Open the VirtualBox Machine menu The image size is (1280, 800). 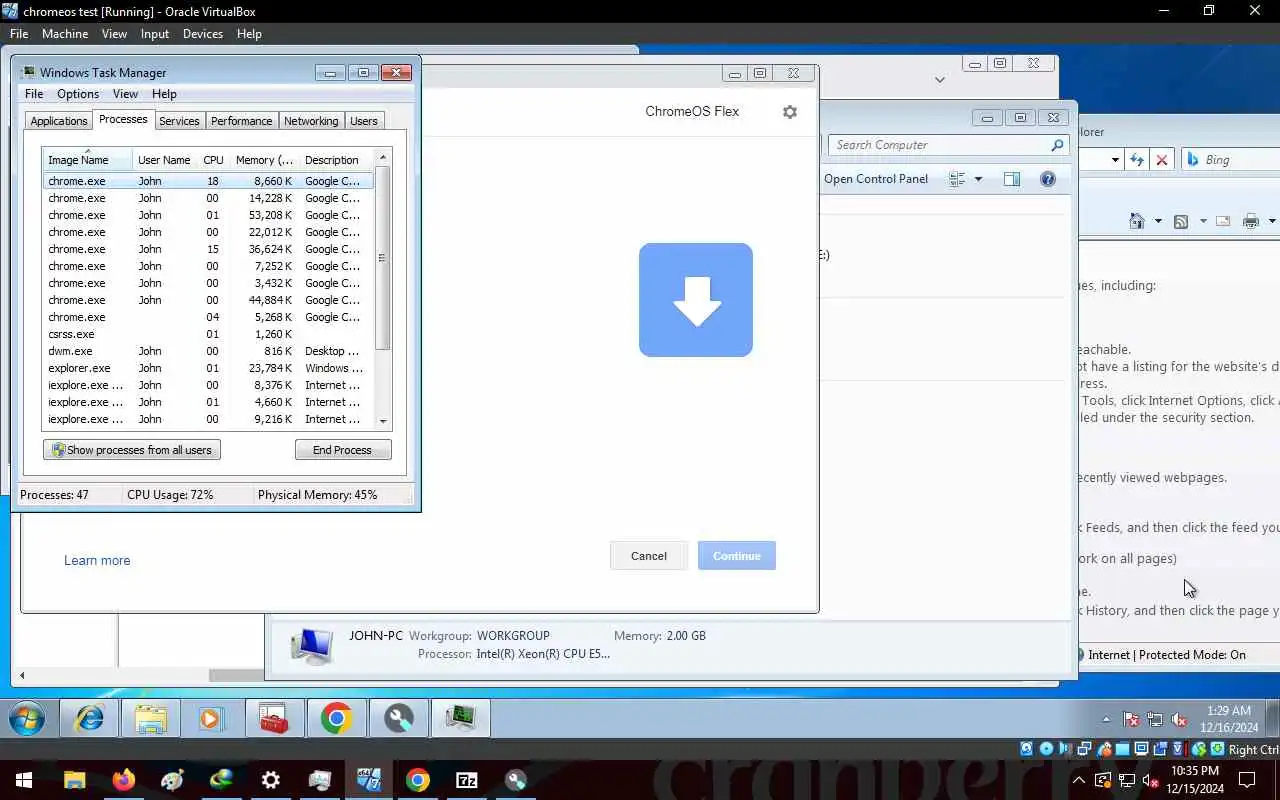point(65,34)
